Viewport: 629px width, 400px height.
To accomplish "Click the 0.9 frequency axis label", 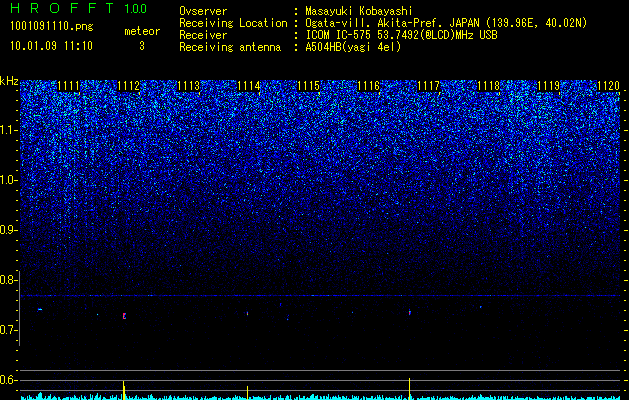I will (x=8, y=230).
